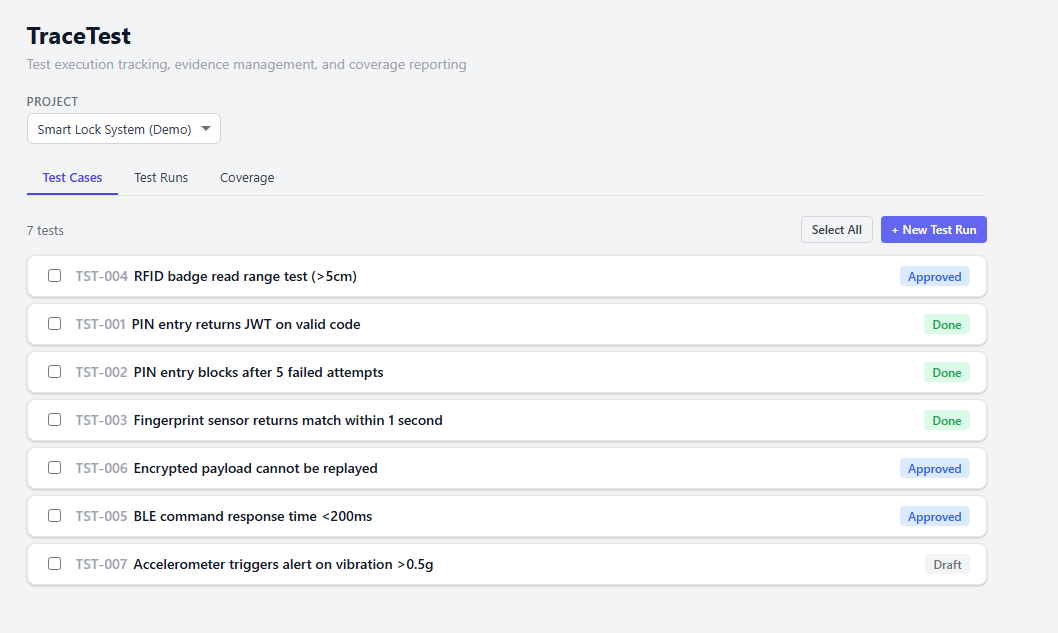Open the Coverage tab
This screenshot has height=633, width=1058.
click(247, 177)
